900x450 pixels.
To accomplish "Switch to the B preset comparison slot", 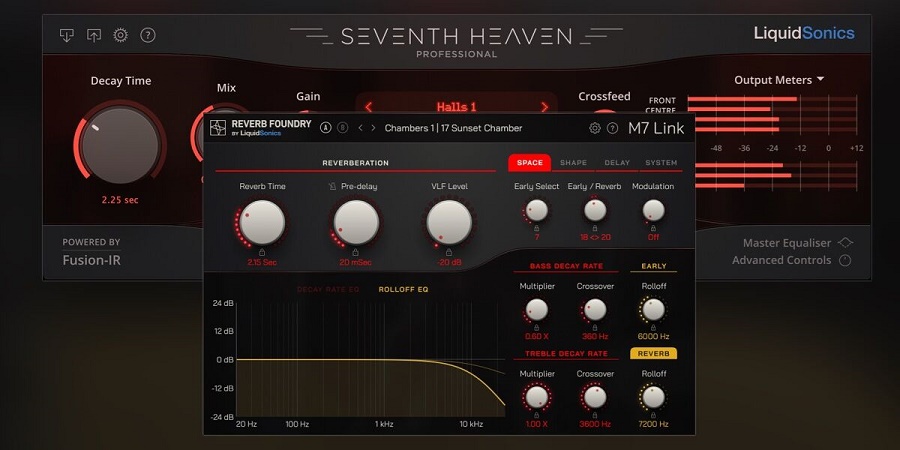I will (342, 128).
